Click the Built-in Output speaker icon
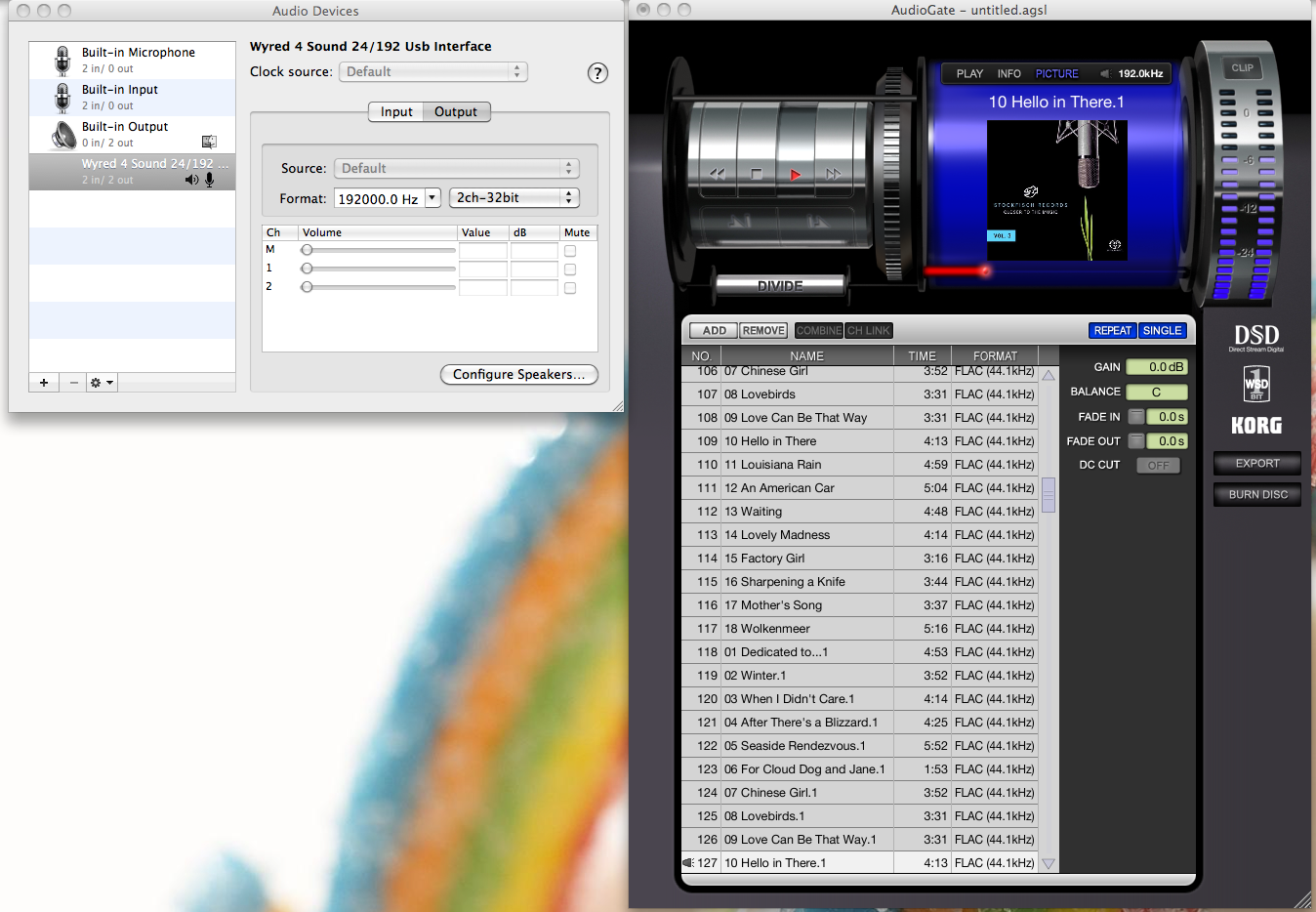1316x912 pixels. click(x=64, y=135)
